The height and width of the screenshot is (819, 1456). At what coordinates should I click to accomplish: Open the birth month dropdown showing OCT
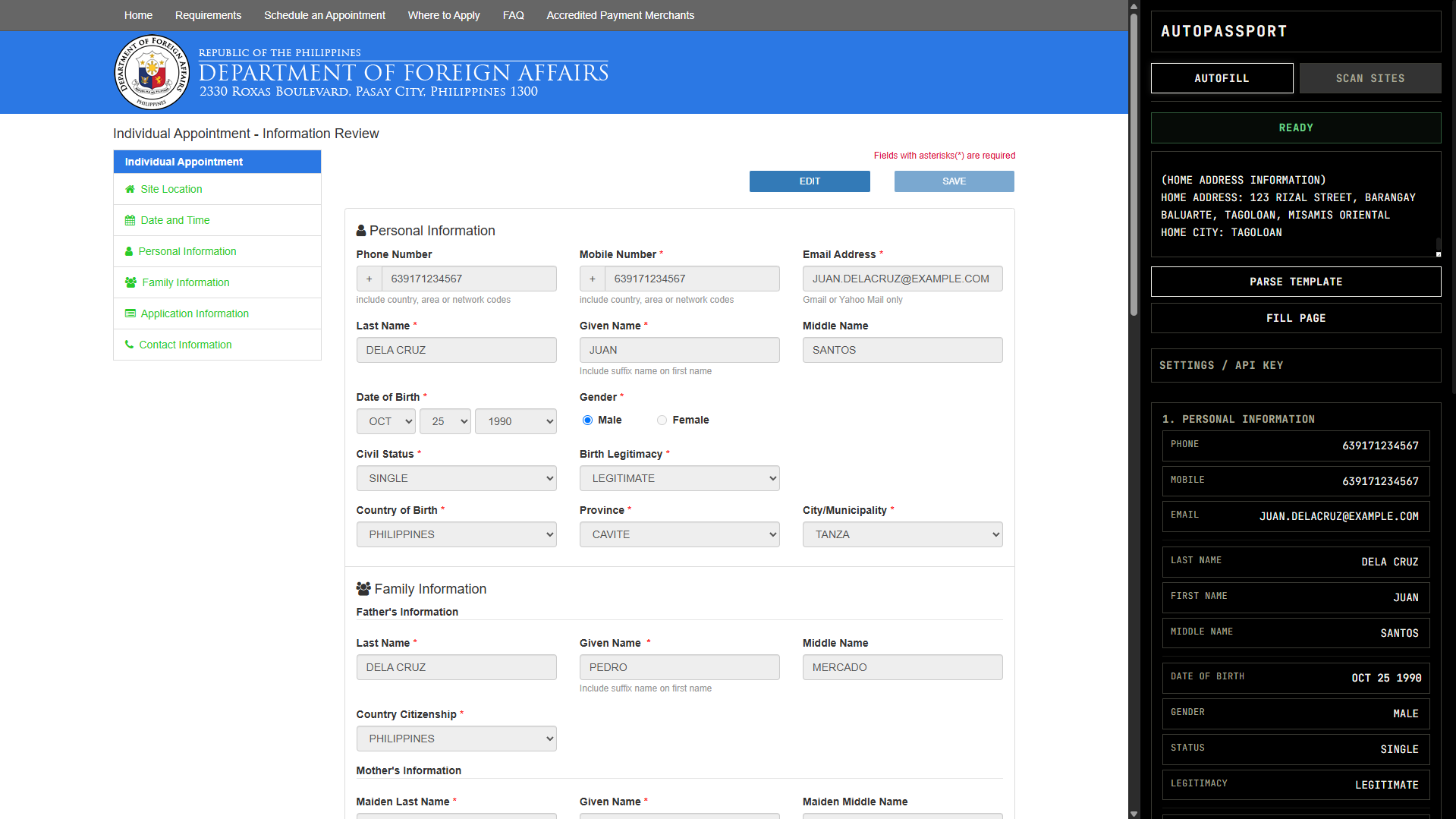(x=386, y=421)
